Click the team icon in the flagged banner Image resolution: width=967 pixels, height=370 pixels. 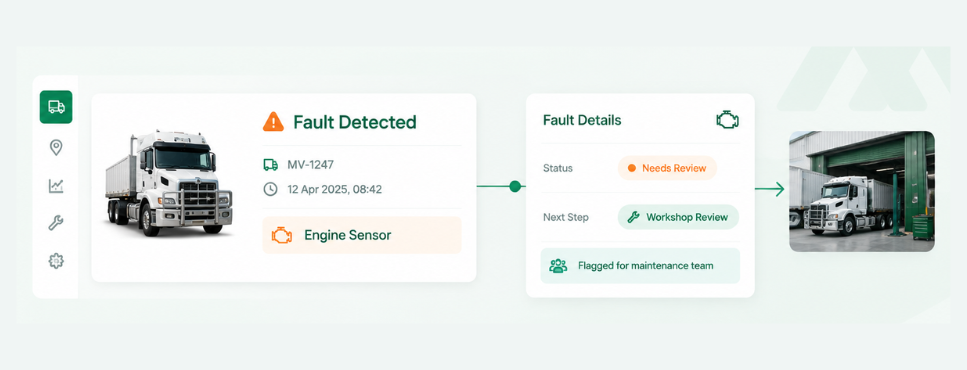pos(558,266)
